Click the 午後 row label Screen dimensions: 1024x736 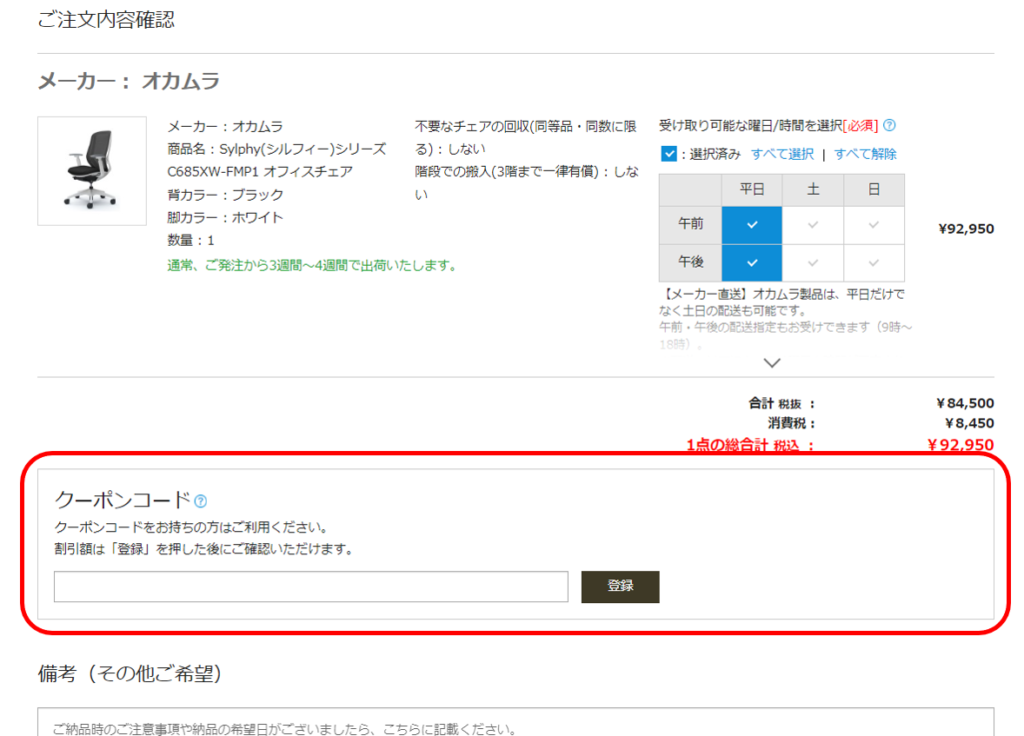pos(690,263)
